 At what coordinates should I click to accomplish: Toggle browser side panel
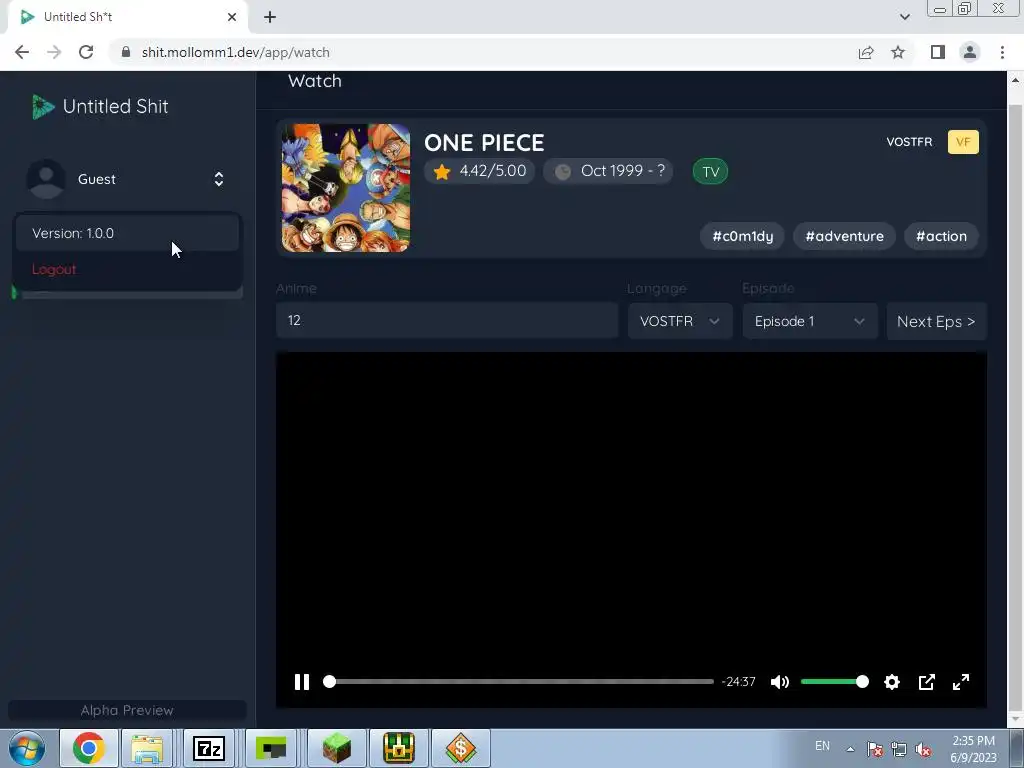pos(938,52)
